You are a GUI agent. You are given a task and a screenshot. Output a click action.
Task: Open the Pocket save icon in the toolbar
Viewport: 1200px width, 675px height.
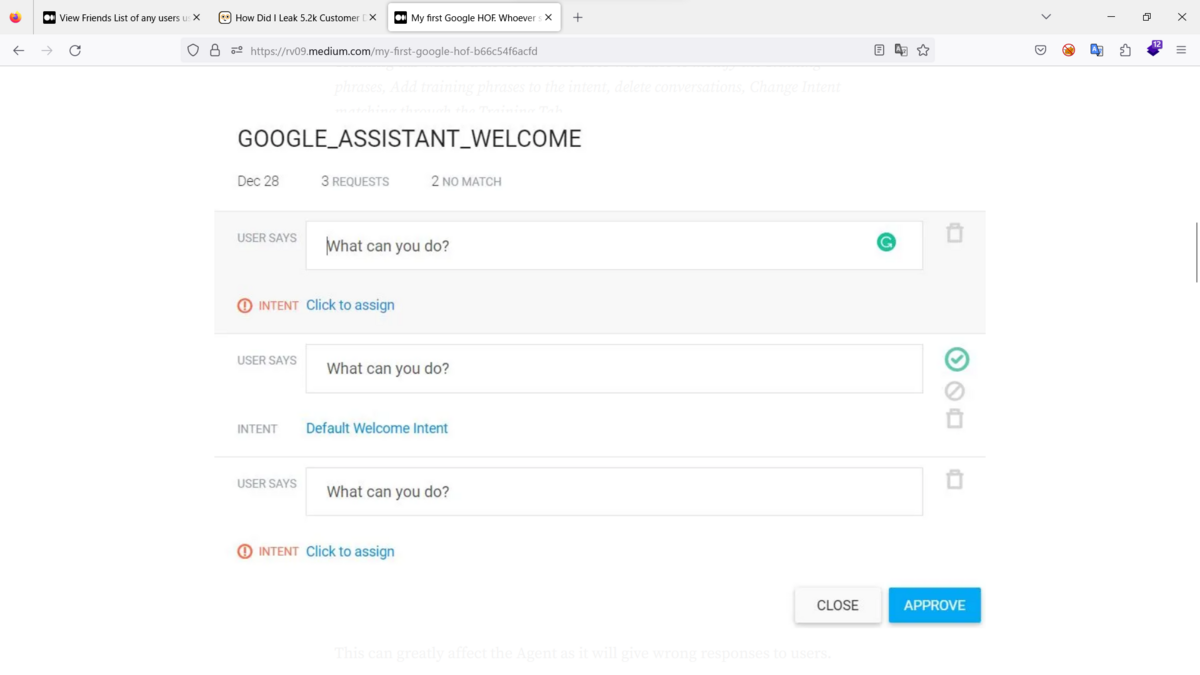pyautogui.click(x=1041, y=50)
